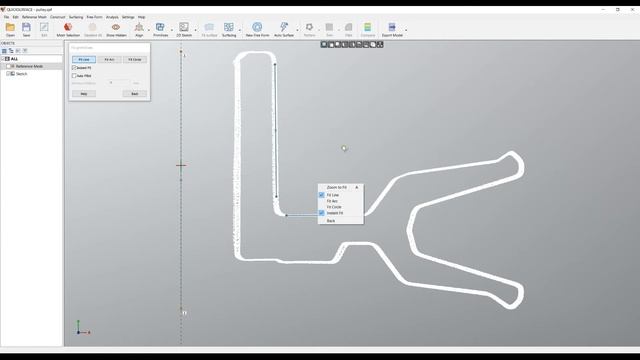Open the Edit menu
Viewport: 640px width, 360px height.
point(16,17)
